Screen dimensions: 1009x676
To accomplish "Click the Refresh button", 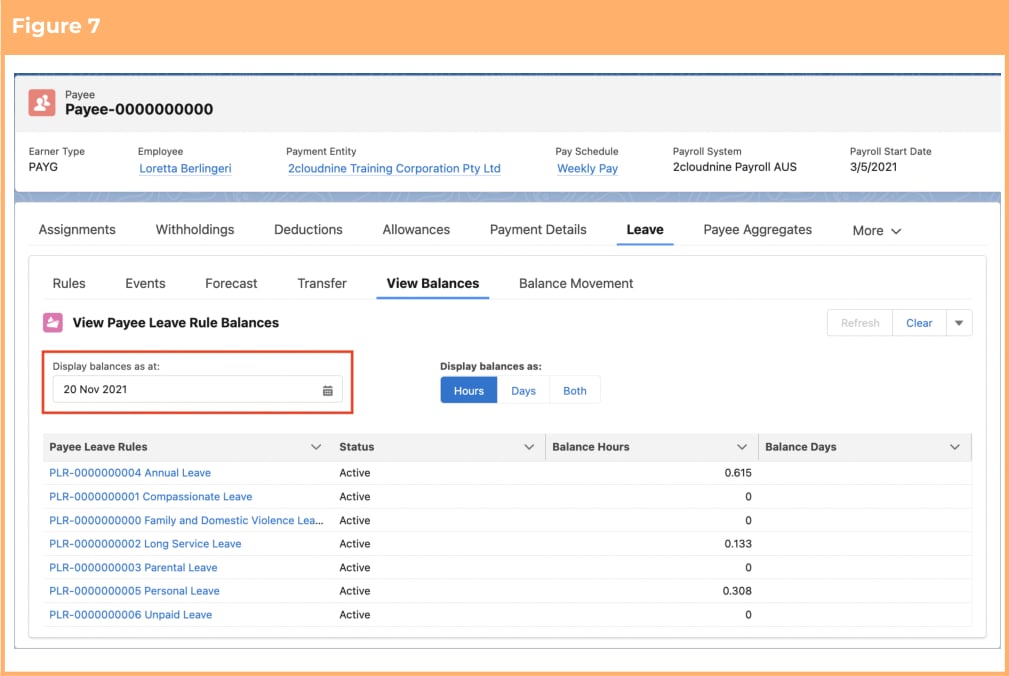I will [x=860, y=323].
